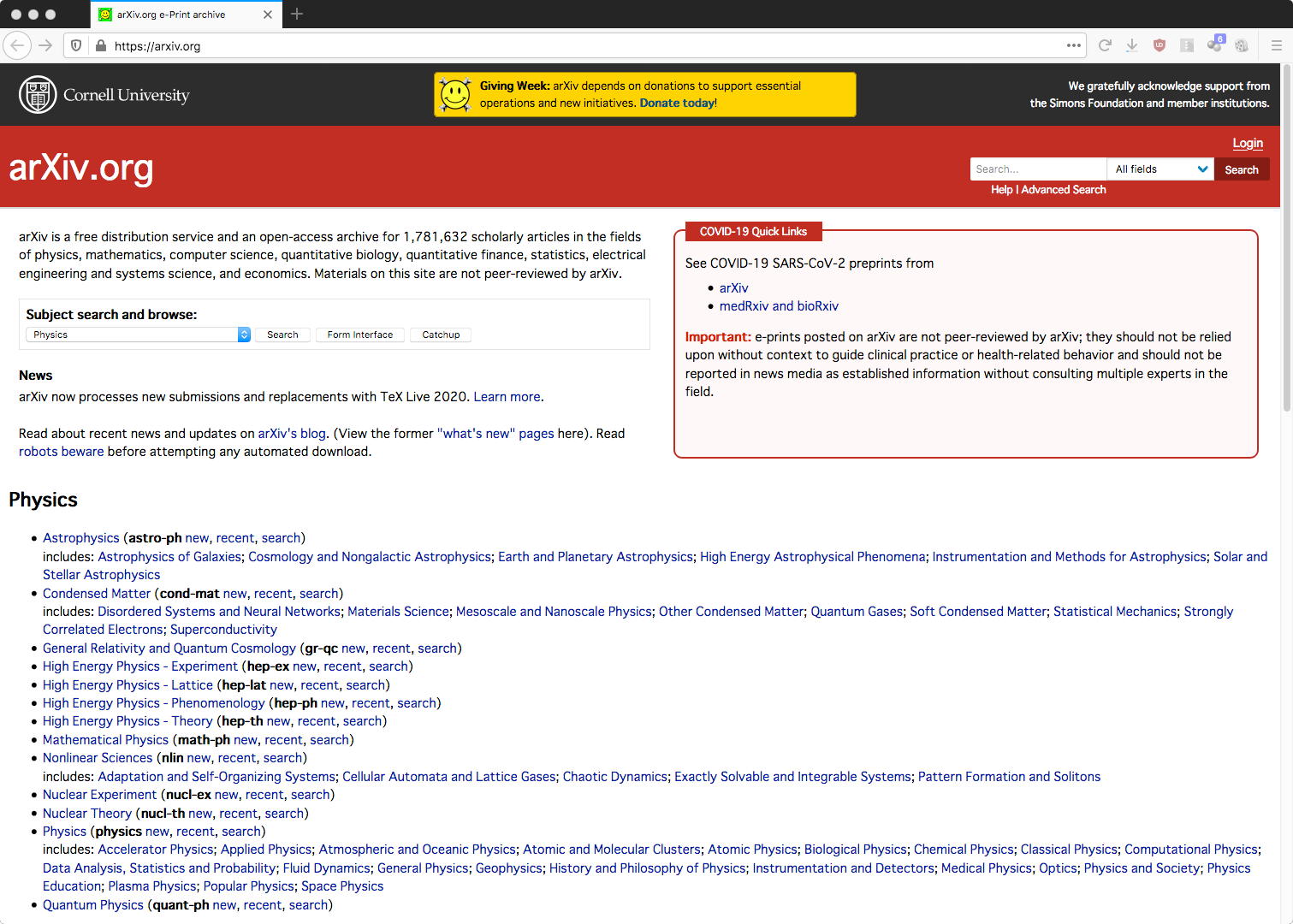Open new nucl-th submissions
This screenshot has width=1293, height=924.
(200, 814)
